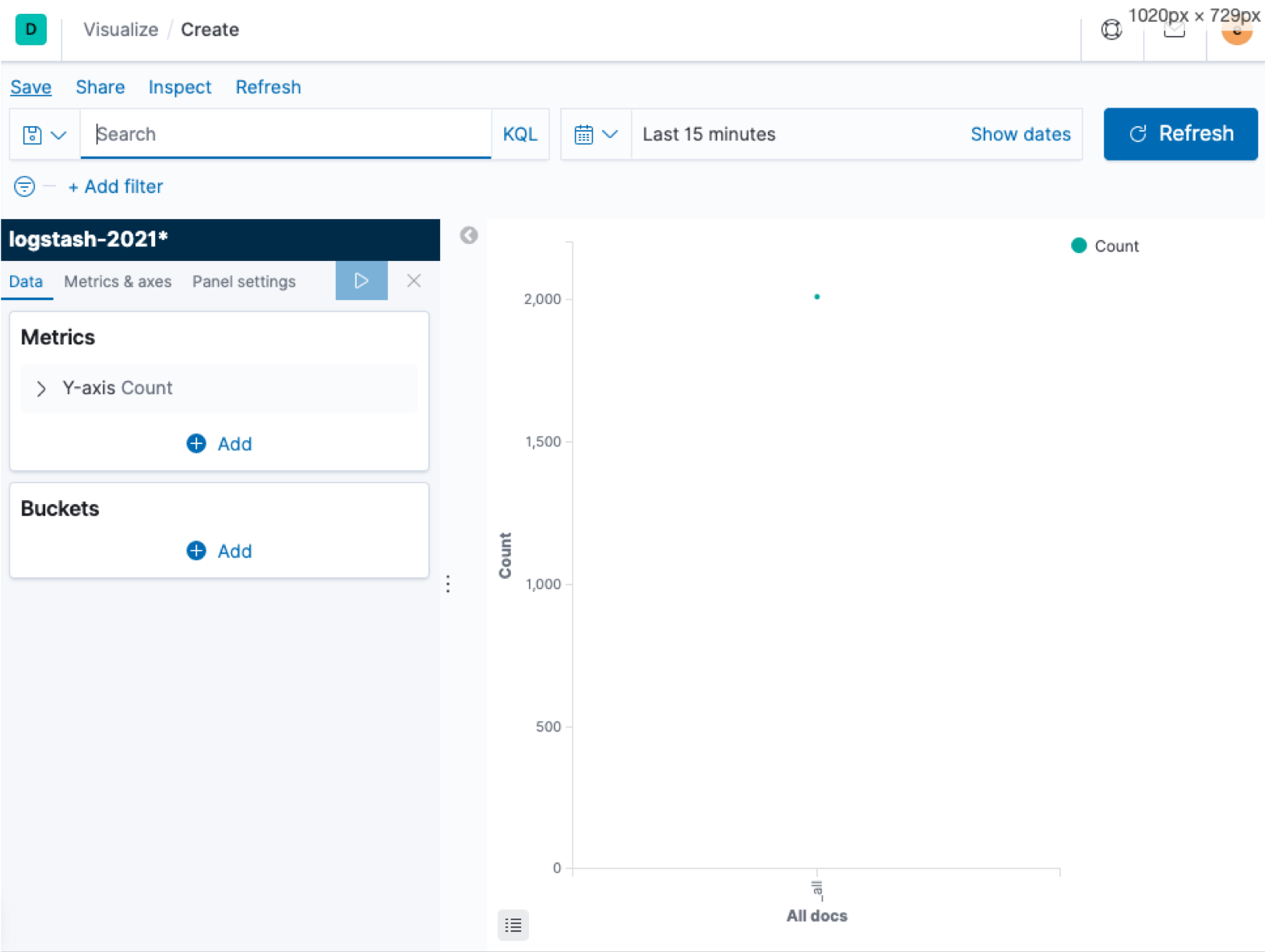Collapse the editor sidebar arrow
Viewport: 1265px width, 952px height.
point(468,235)
